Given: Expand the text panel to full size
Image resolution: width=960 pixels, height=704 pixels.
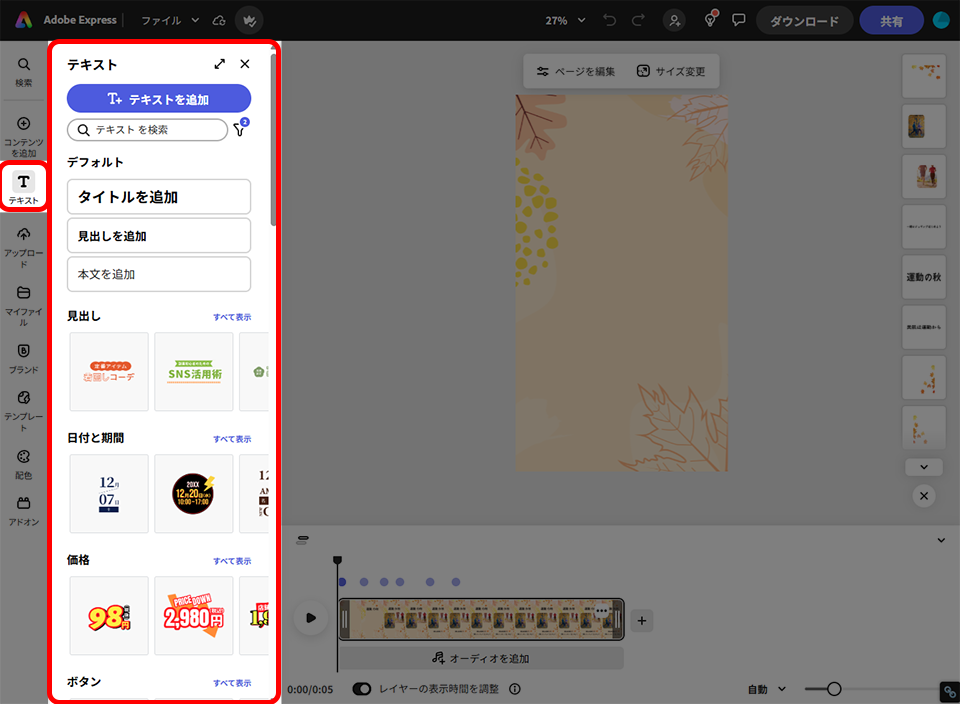Looking at the screenshot, I should pyautogui.click(x=220, y=64).
